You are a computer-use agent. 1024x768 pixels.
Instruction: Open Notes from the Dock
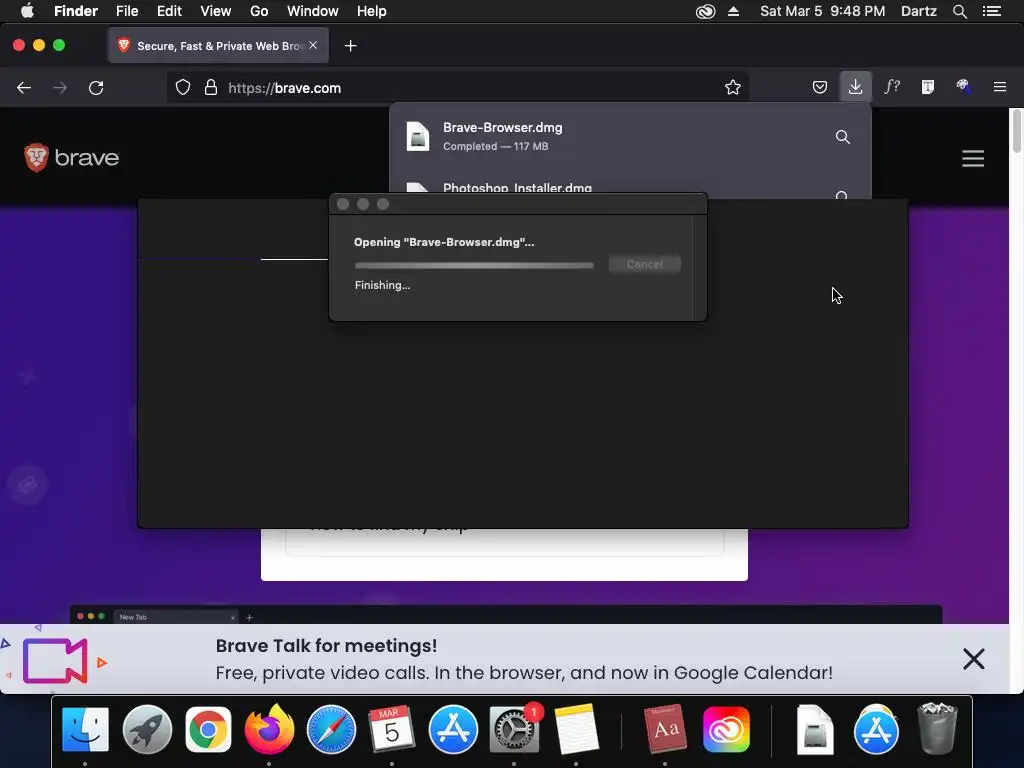(576, 729)
